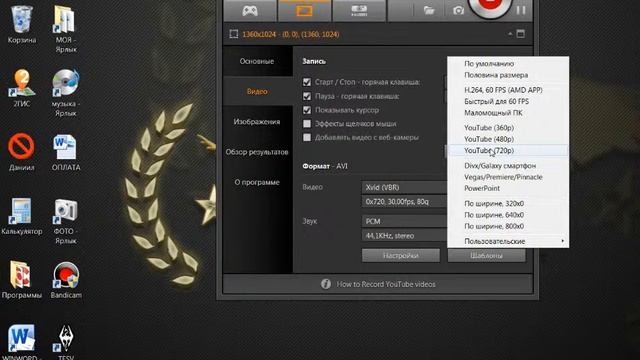Enable Добавлять видео с веб-камеры checkbox
Viewport: 640px width, 360px height.
tap(307, 138)
